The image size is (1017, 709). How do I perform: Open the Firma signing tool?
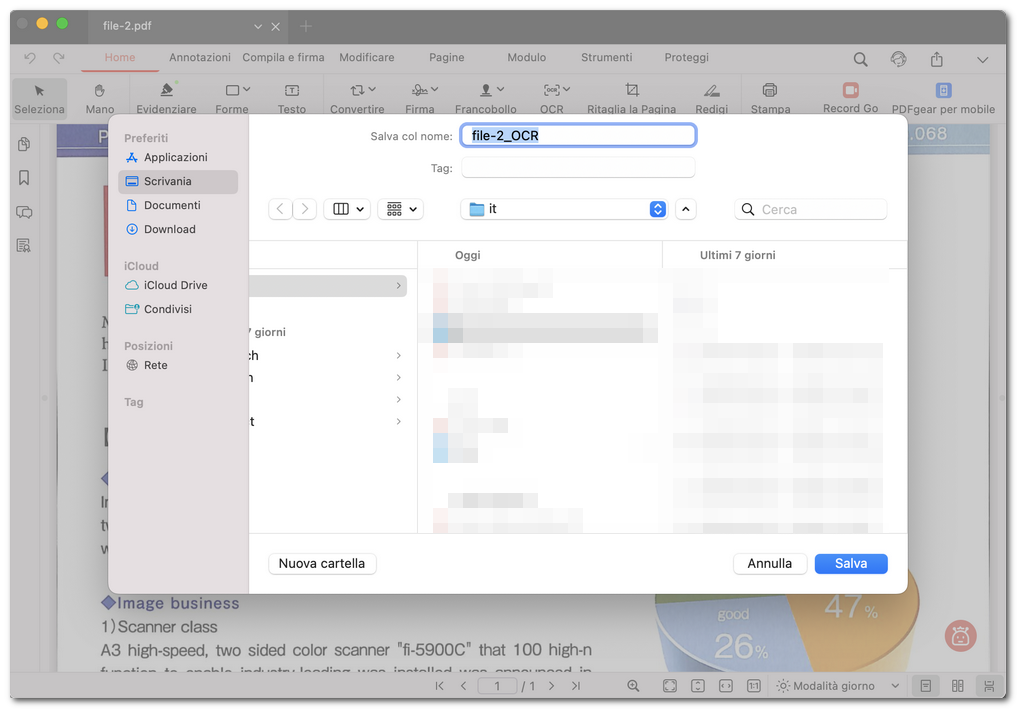(420, 95)
